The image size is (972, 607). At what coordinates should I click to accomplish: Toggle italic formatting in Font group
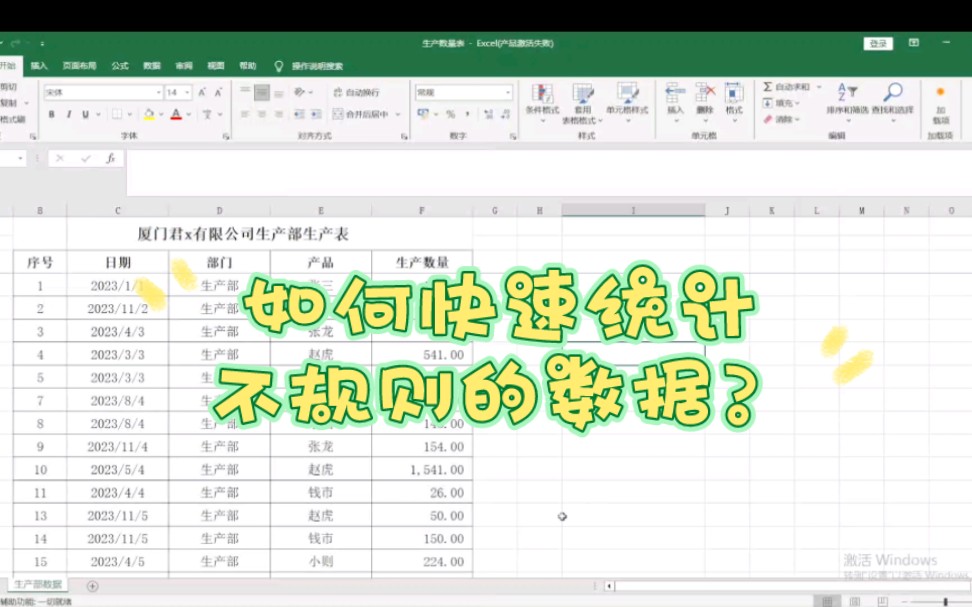point(69,114)
